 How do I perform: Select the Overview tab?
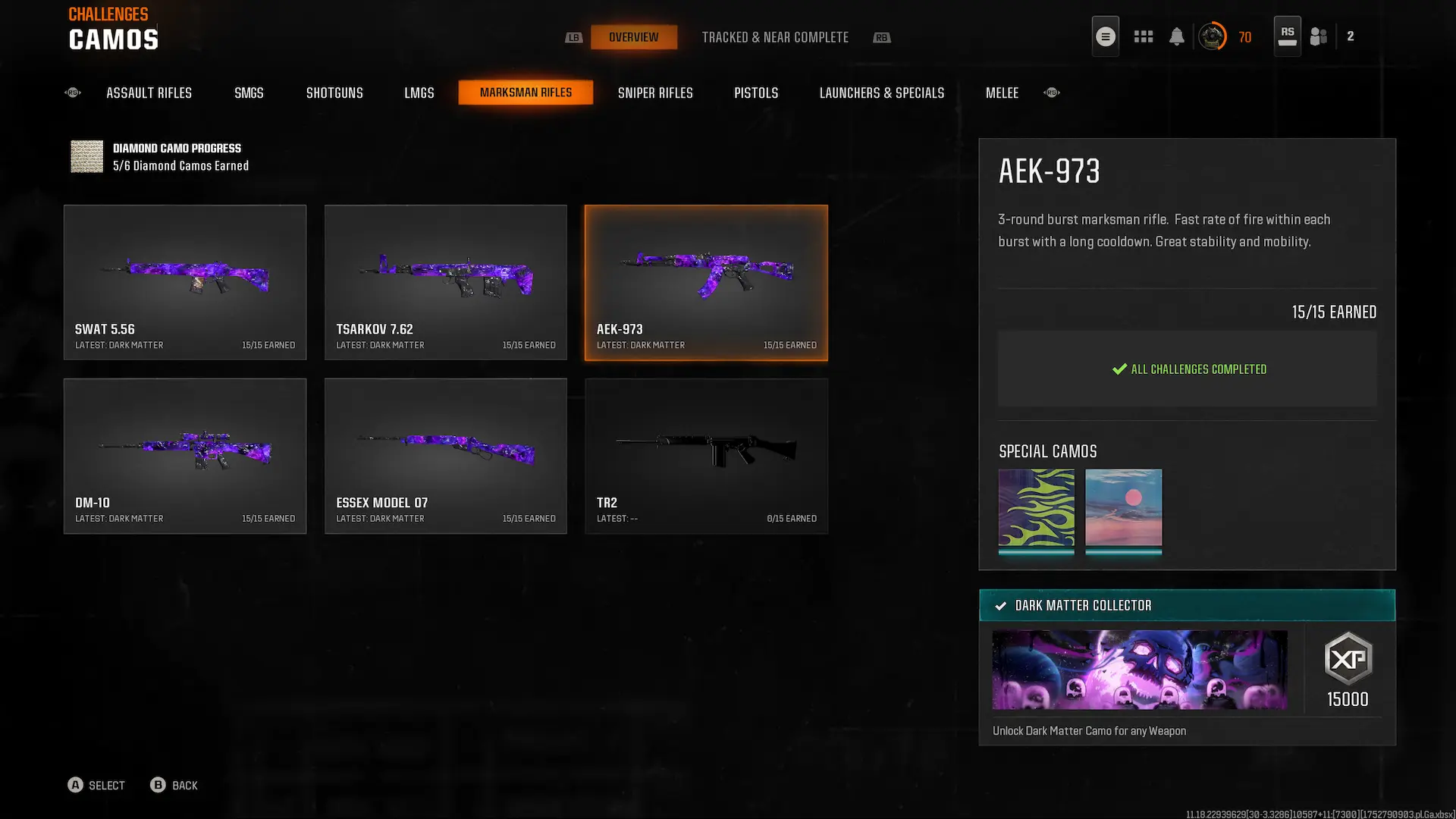pyautogui.click(x=633, y=37)
